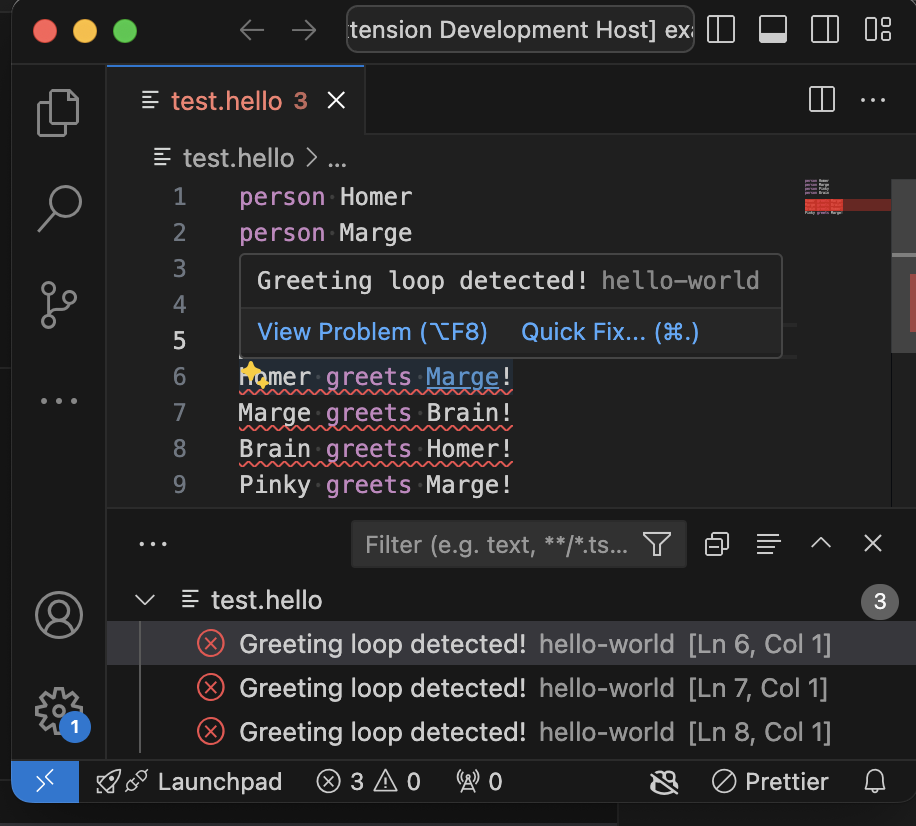Viewport: 916px width, 826px height.
Task: Open the Prettier status bar item
Action: coord(769,781)
